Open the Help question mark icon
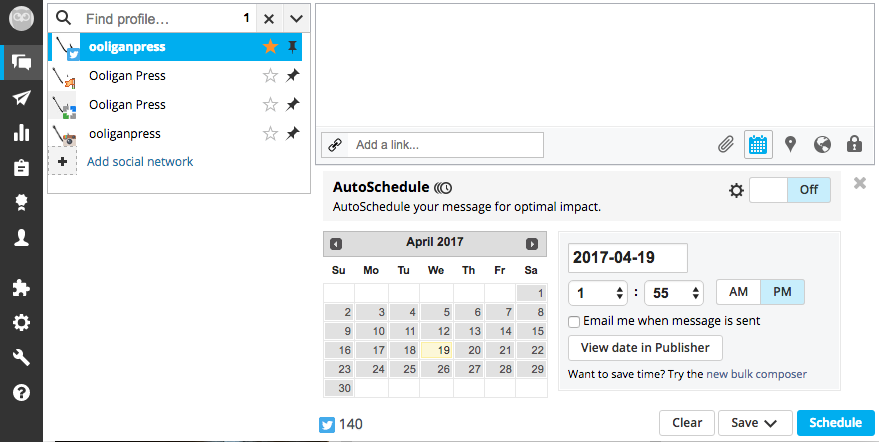The height and width of the screenshot is (442, 879). point(21,392)
